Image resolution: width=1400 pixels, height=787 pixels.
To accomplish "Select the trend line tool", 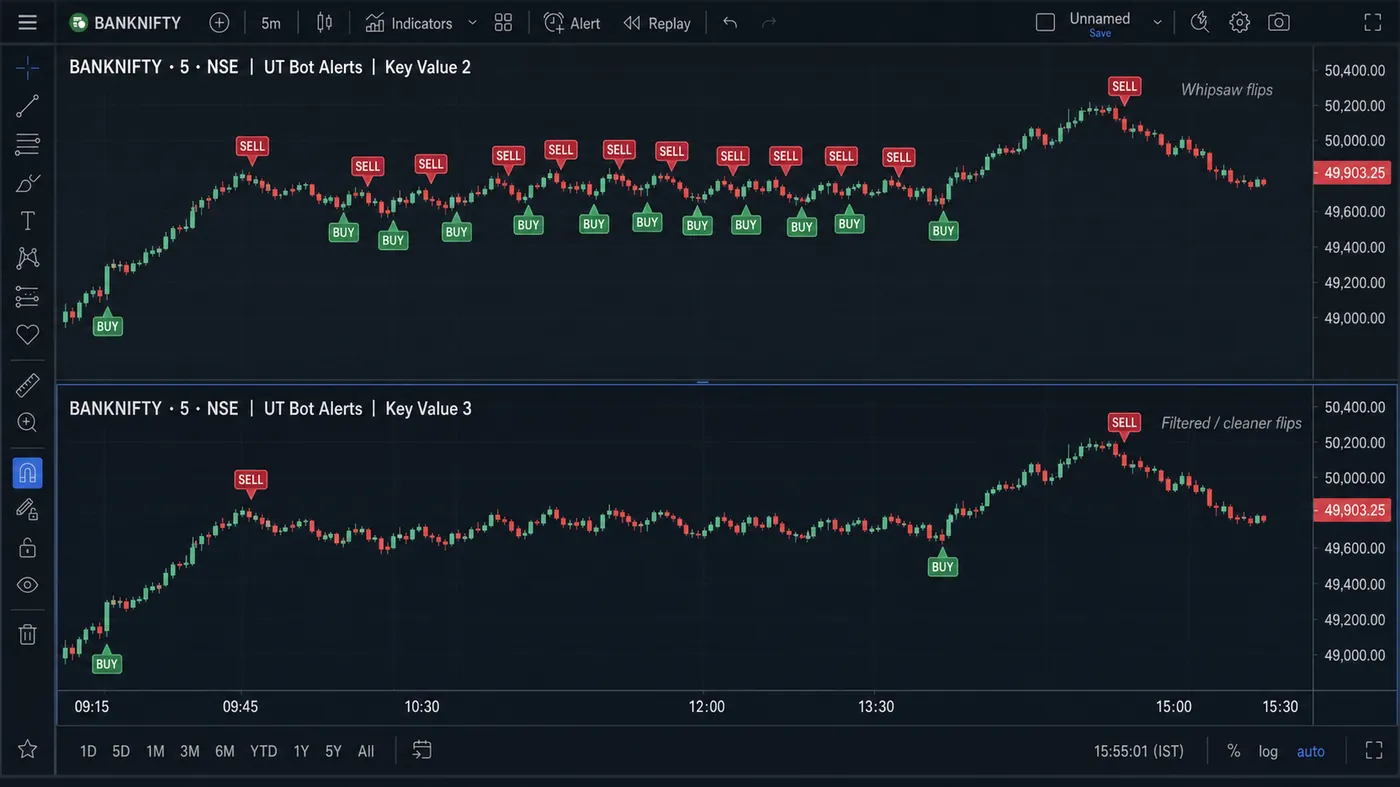I will (x=27, y=106).
